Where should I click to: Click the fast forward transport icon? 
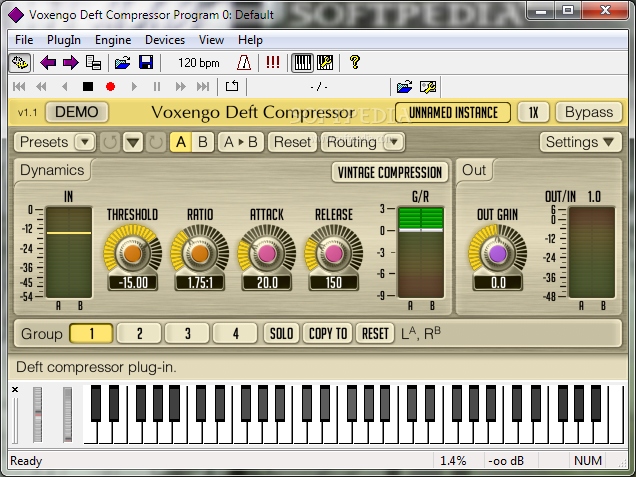[180, 86]
